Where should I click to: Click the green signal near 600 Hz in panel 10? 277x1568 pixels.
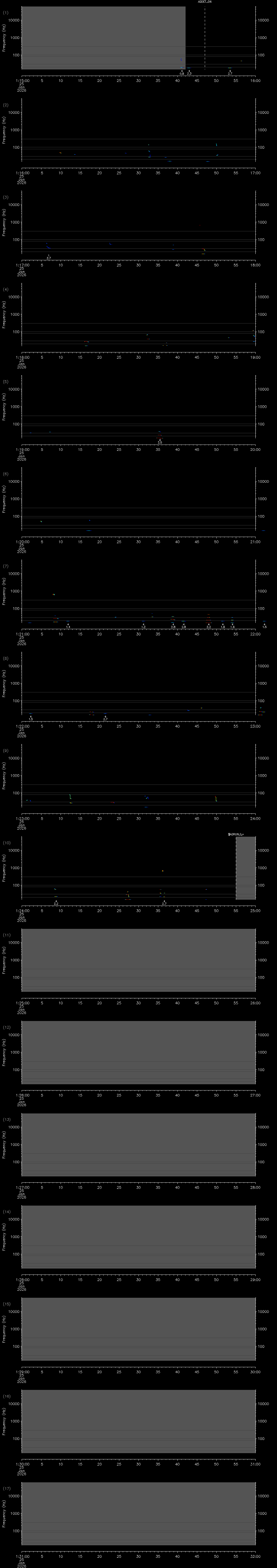[163, 870]
